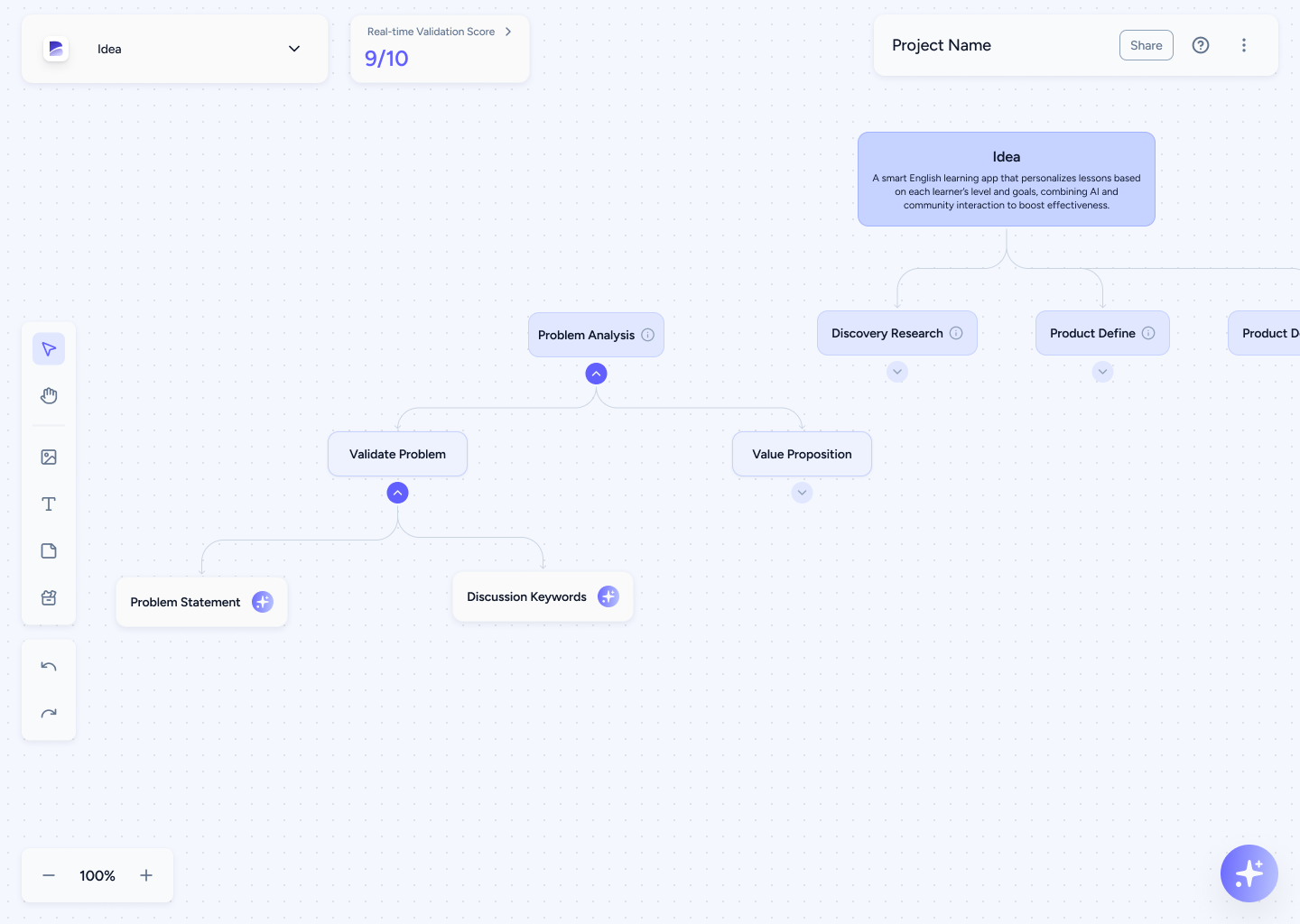1300x924 pixels.
Task: Open the project options three-dot menu
Action: point(1244,45)
